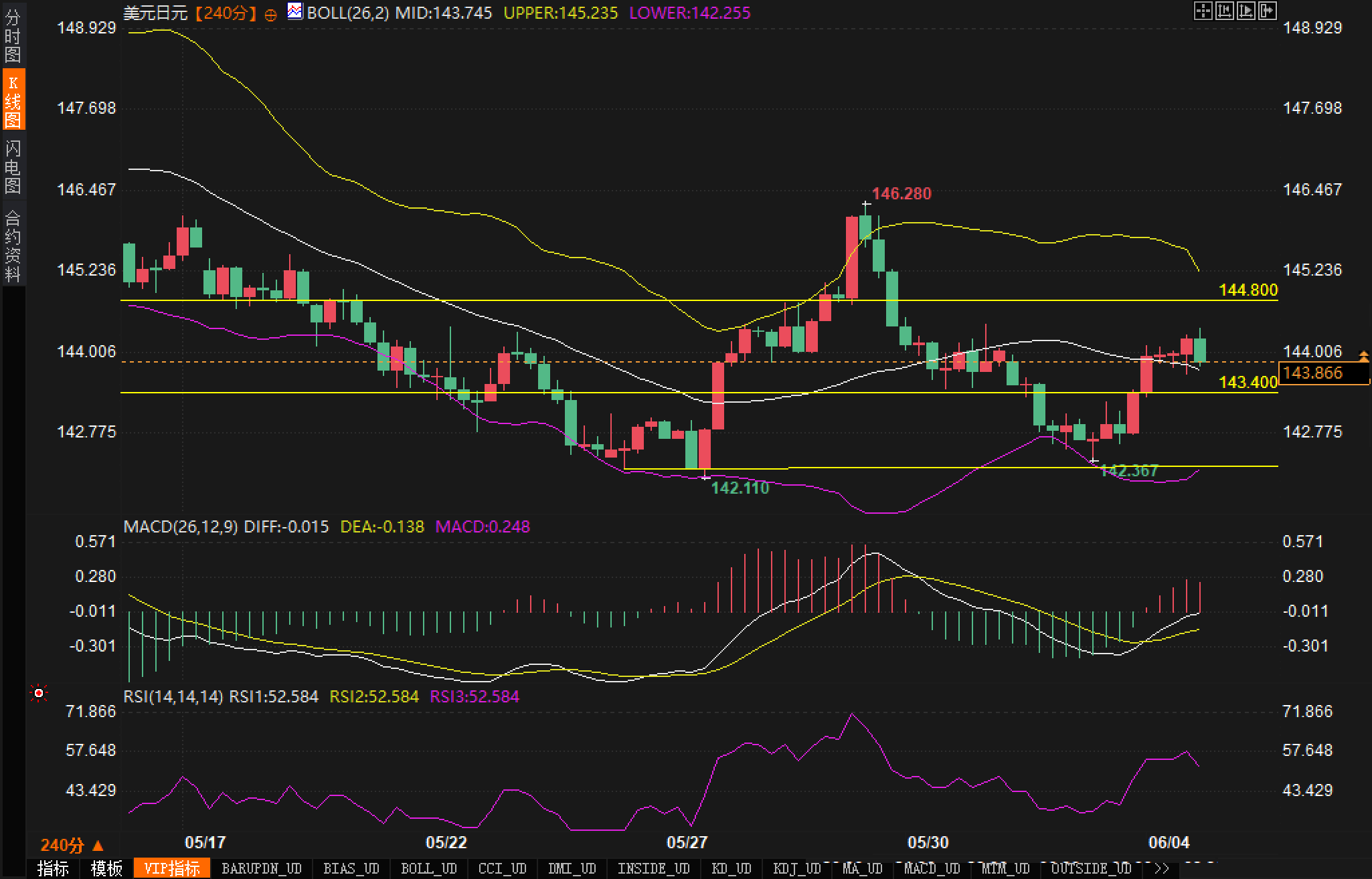Expand the 240分 timeframe selector
Image resolution: width=1372 pixels, height=879 pixels.
tap(71, 845)
